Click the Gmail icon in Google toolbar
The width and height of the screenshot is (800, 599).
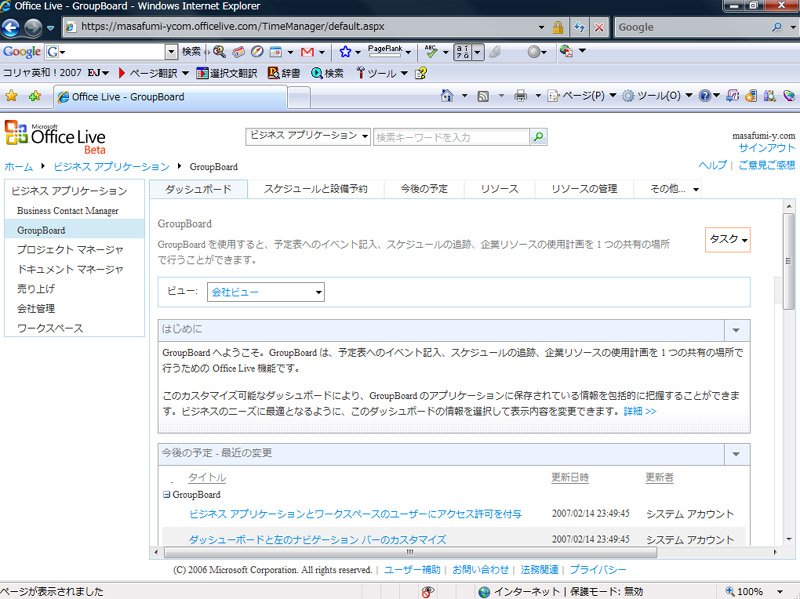(307, 52)
